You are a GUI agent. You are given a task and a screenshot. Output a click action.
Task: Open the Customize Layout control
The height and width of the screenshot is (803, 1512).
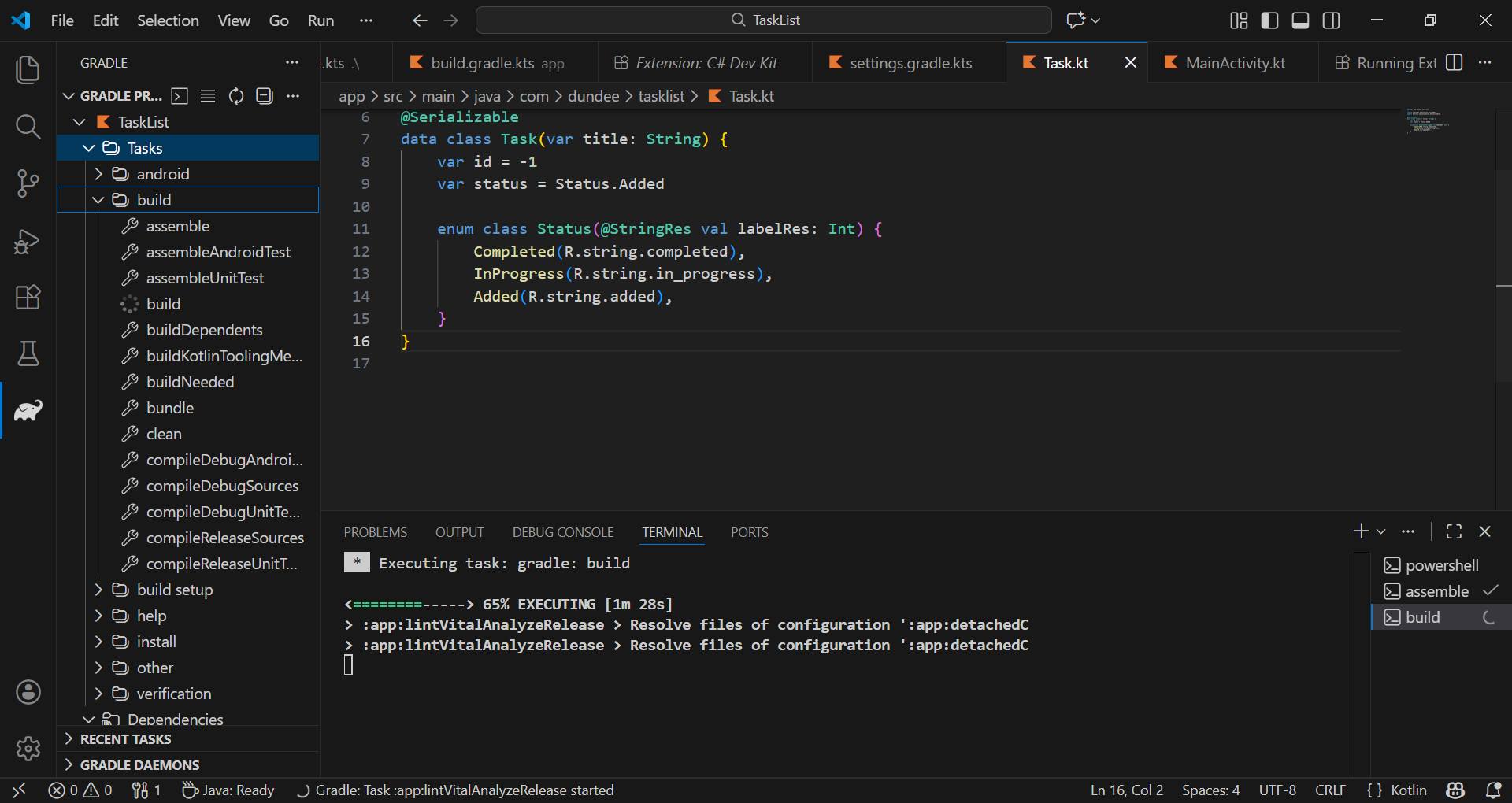tap(1239, 20)
